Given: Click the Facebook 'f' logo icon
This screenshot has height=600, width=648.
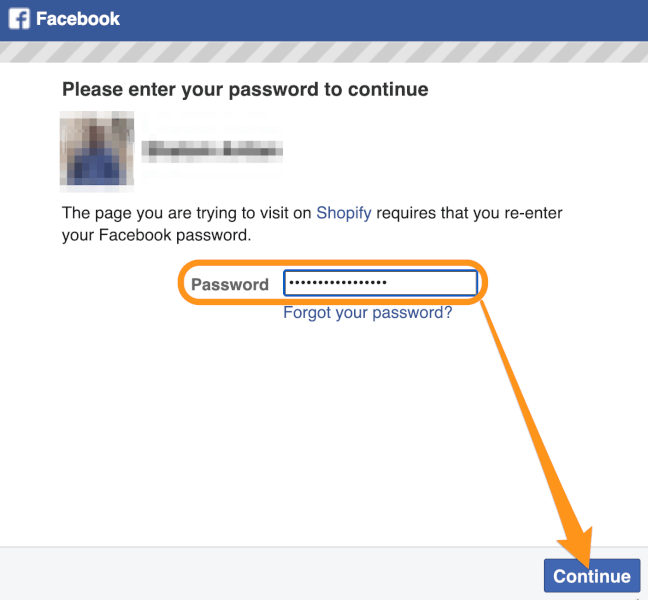Looking at the screenshot, I should (x=19, y=19).
